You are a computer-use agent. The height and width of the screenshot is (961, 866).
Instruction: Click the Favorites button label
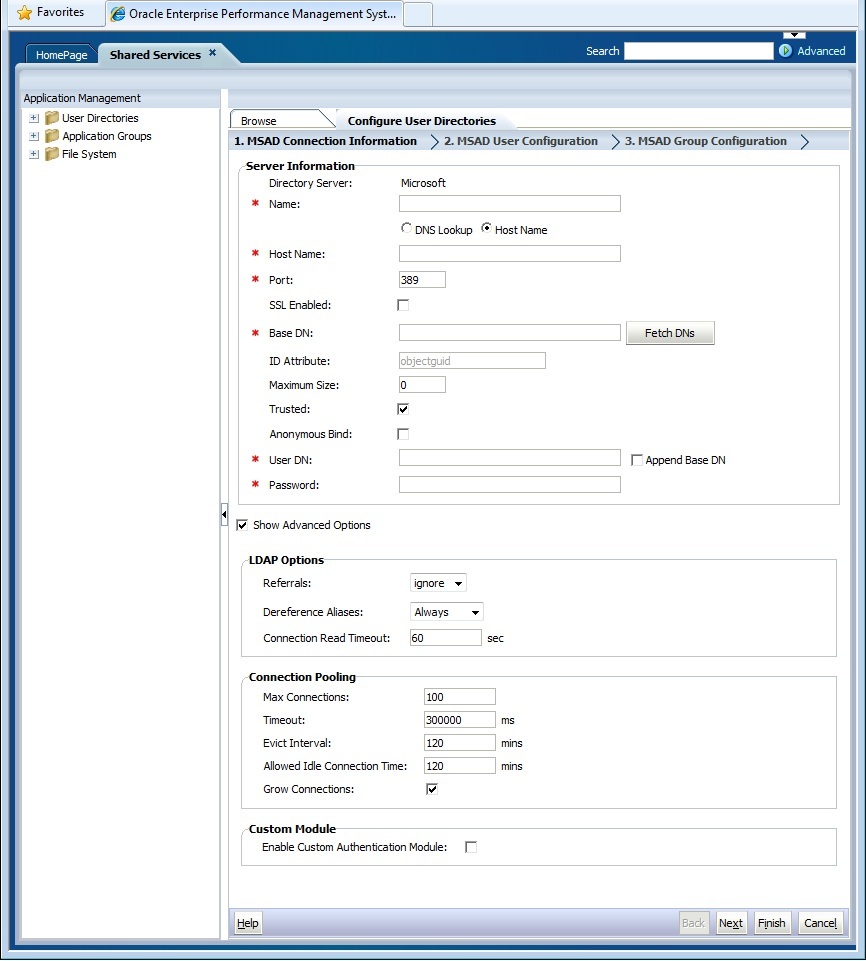[x=60, y=12]
